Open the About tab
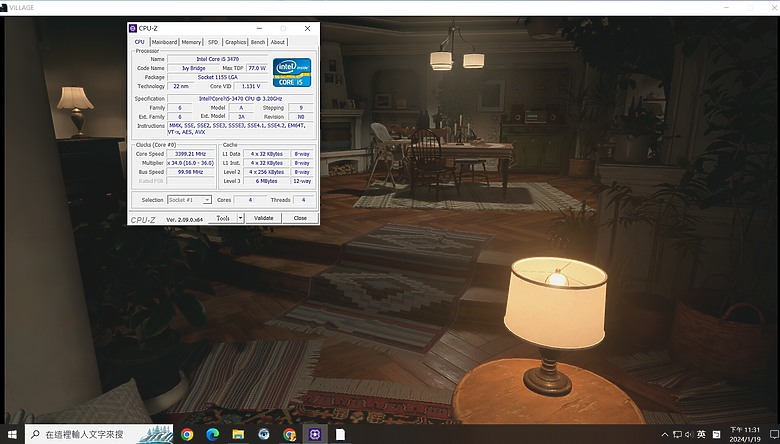 pyautogui.click(x=278, y=42)
